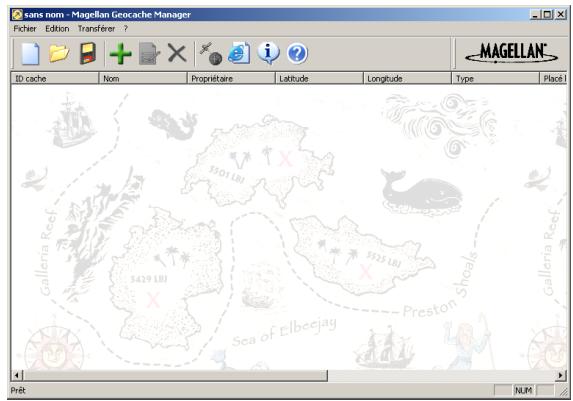Image resolution: width=573 pixels, height=401 pixels.
Task: Click the NUM indicator in status bar
Action: [x=523, y=390]
